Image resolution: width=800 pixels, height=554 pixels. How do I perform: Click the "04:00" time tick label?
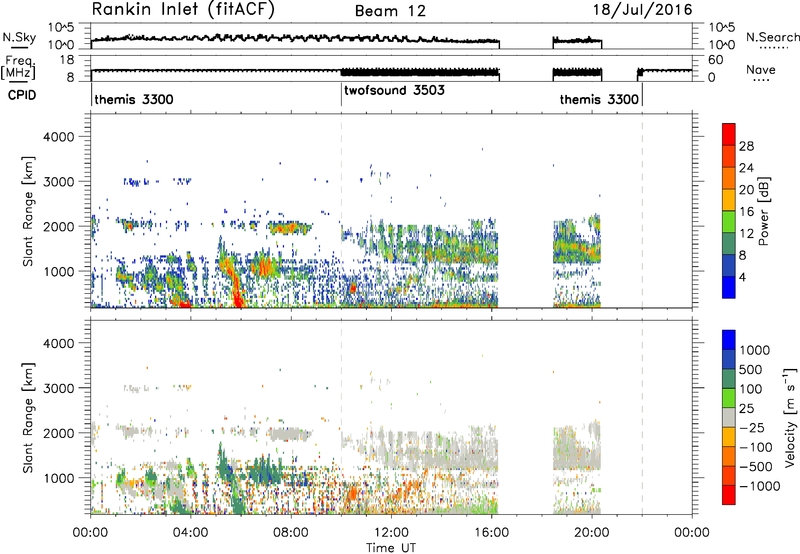(x=190, y=533)
